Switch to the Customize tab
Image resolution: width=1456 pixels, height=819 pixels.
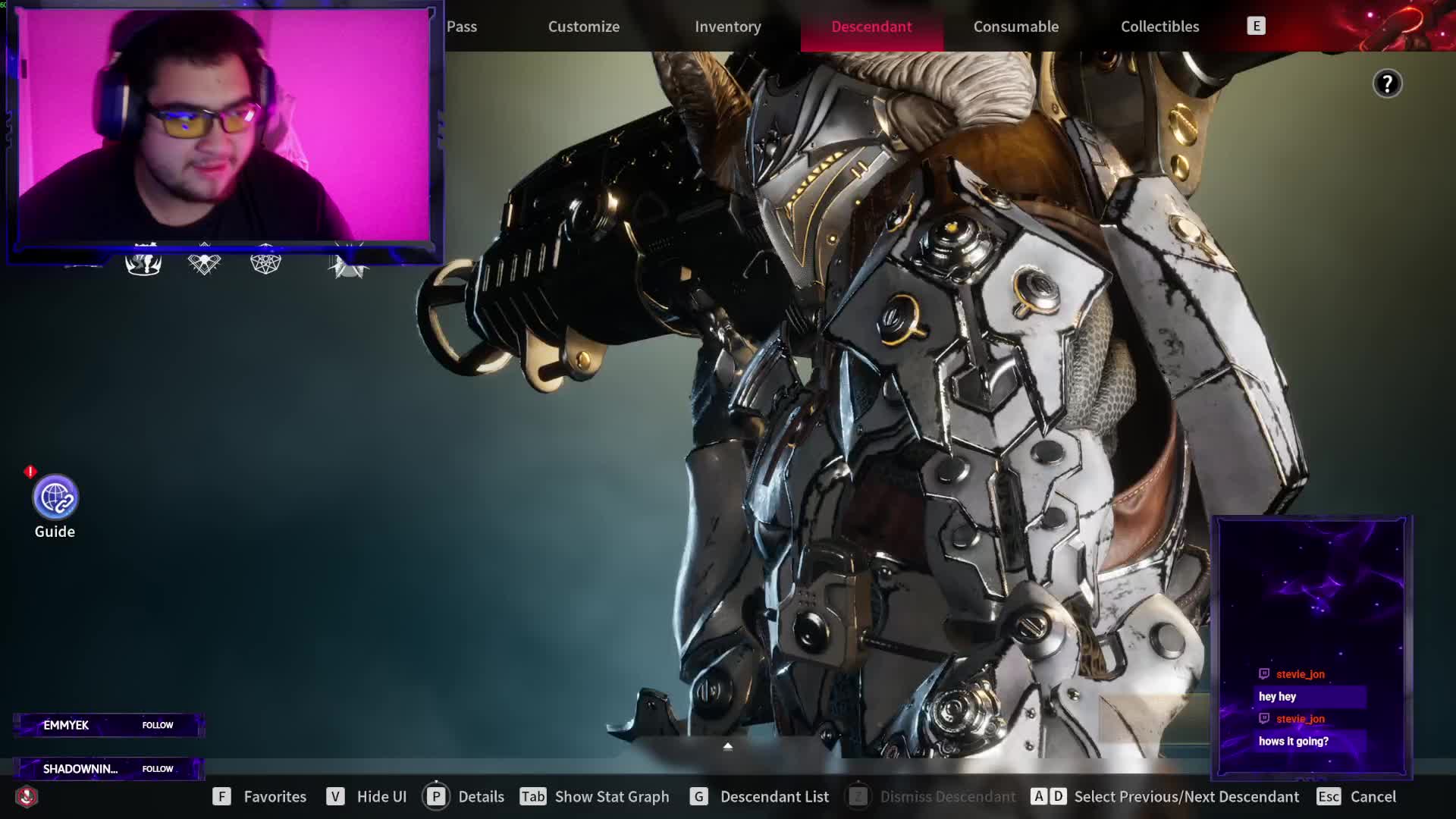[584, 27]
